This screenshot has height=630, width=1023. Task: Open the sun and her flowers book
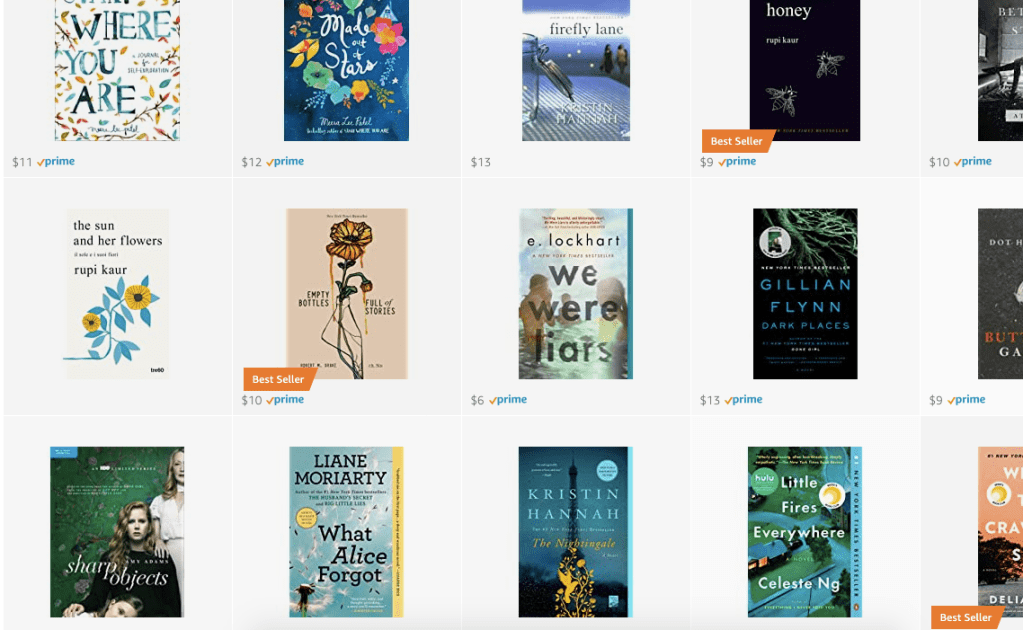pos(117,293)
